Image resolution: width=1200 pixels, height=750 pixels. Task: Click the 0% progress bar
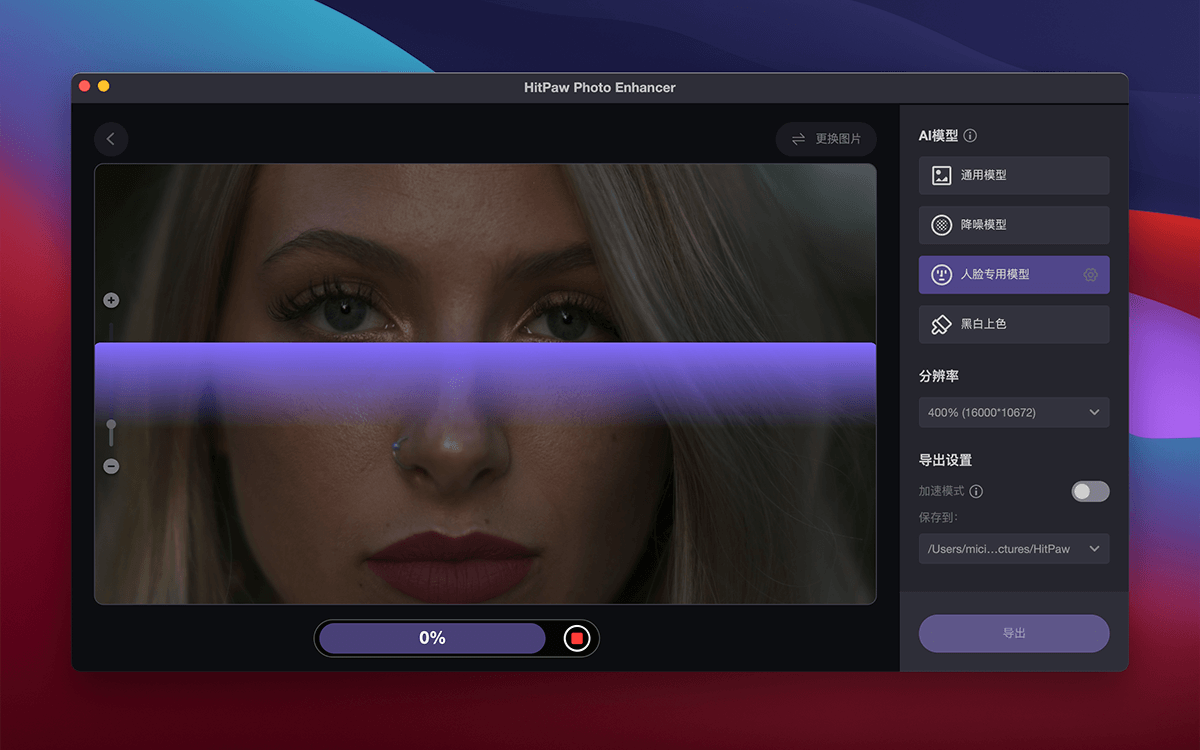click(x=432, y=638)
